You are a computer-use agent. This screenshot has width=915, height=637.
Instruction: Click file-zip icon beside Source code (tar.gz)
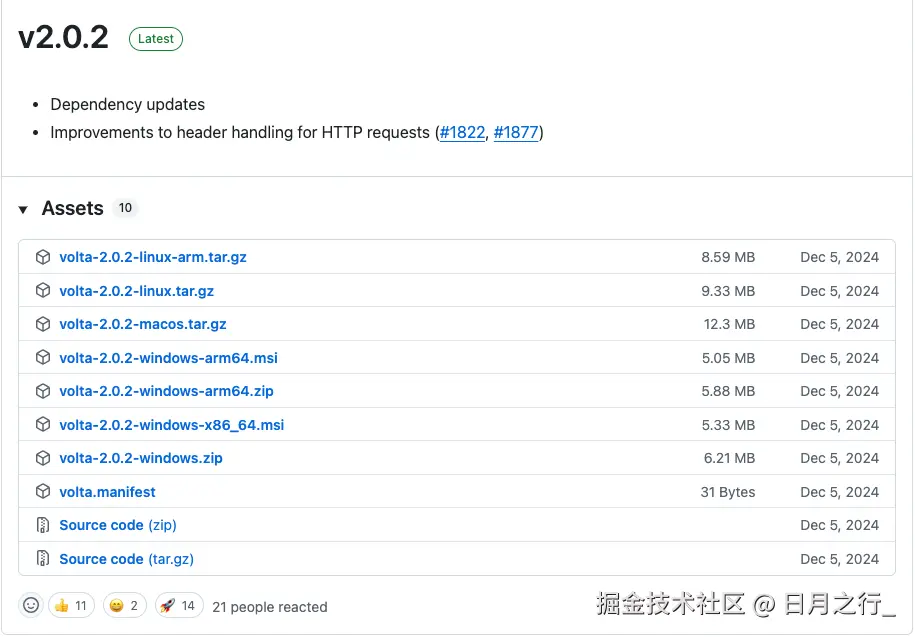coord(43,559)
